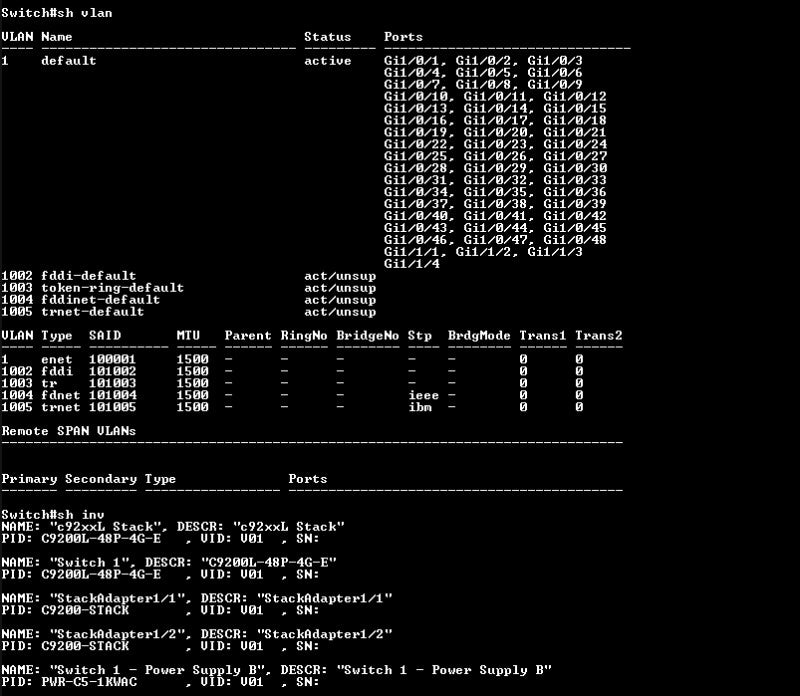Click the 'Remote SPAN VLANs' heading
This screenshot has width=800, height=696.
[68, 431]
